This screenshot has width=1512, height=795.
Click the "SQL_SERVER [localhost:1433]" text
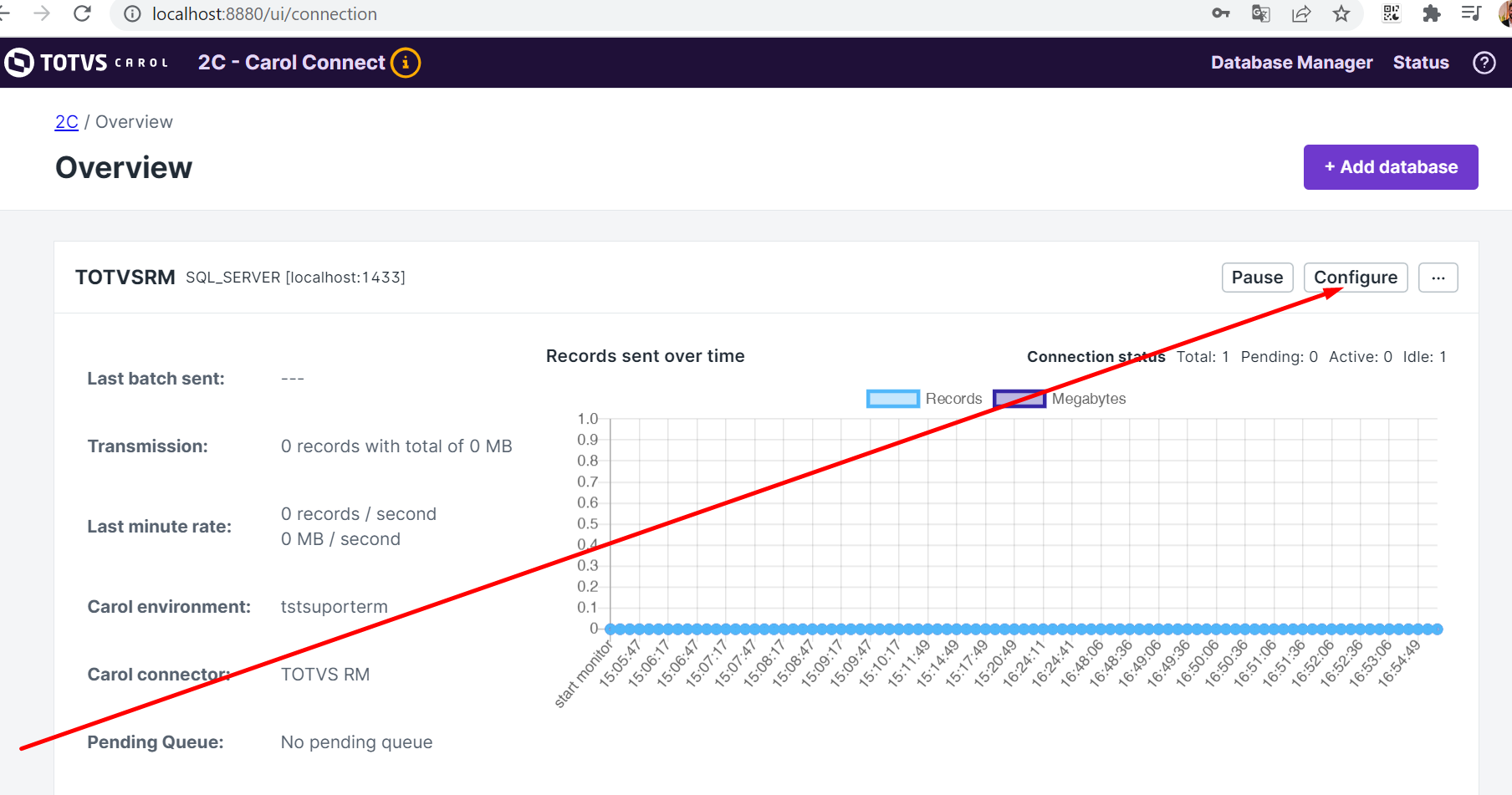pos(295,278)
